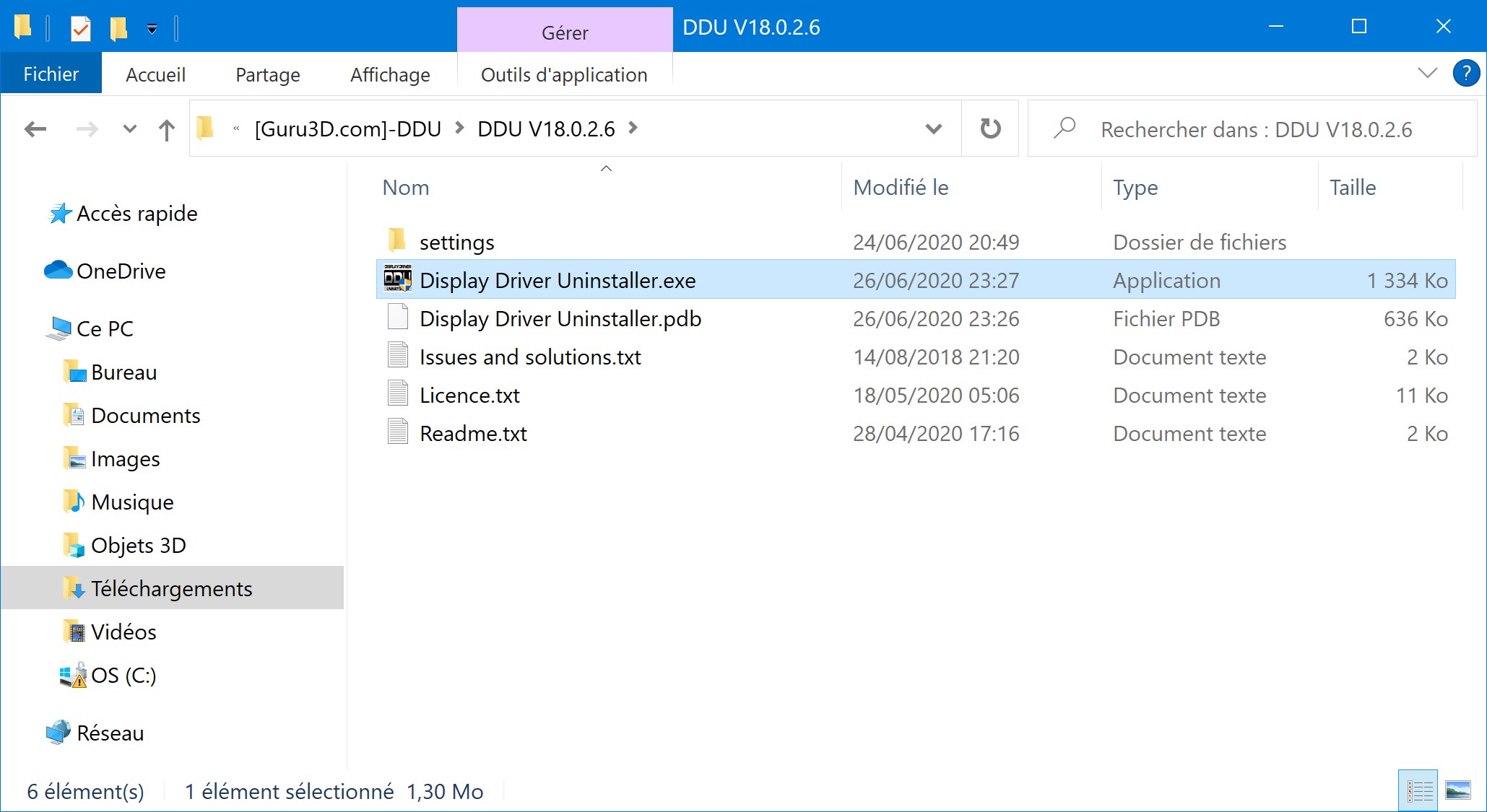Viewport: 1487px width, 812px height.
Task: Click the [Guru3D.com]-DDU breadcrumb
Action: point(348,129)
